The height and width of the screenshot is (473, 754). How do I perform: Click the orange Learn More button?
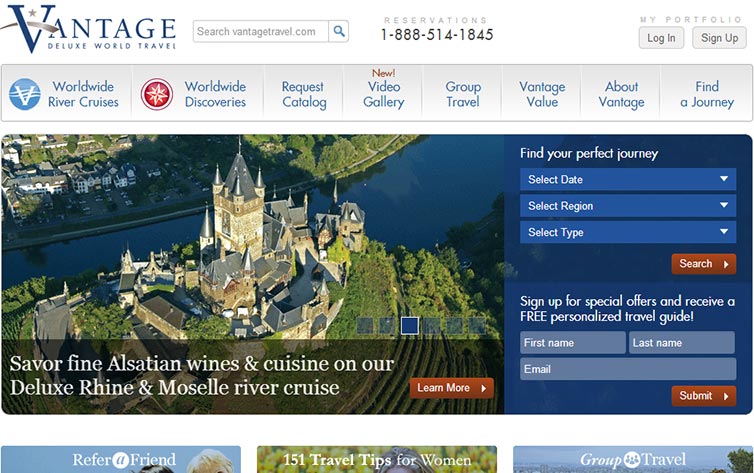click(452, 388)
